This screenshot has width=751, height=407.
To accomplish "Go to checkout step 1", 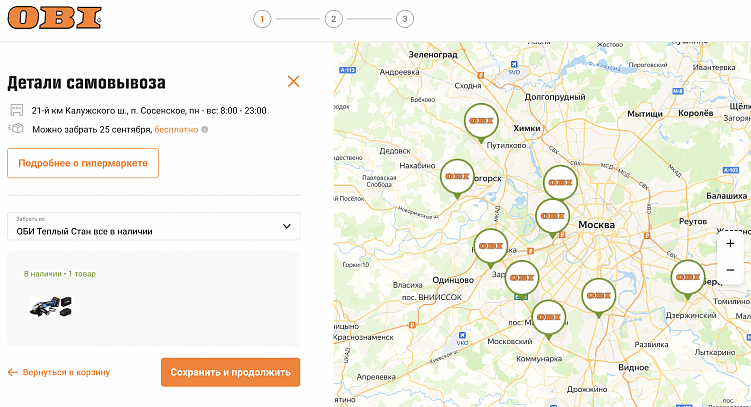I will pos(262,19).
